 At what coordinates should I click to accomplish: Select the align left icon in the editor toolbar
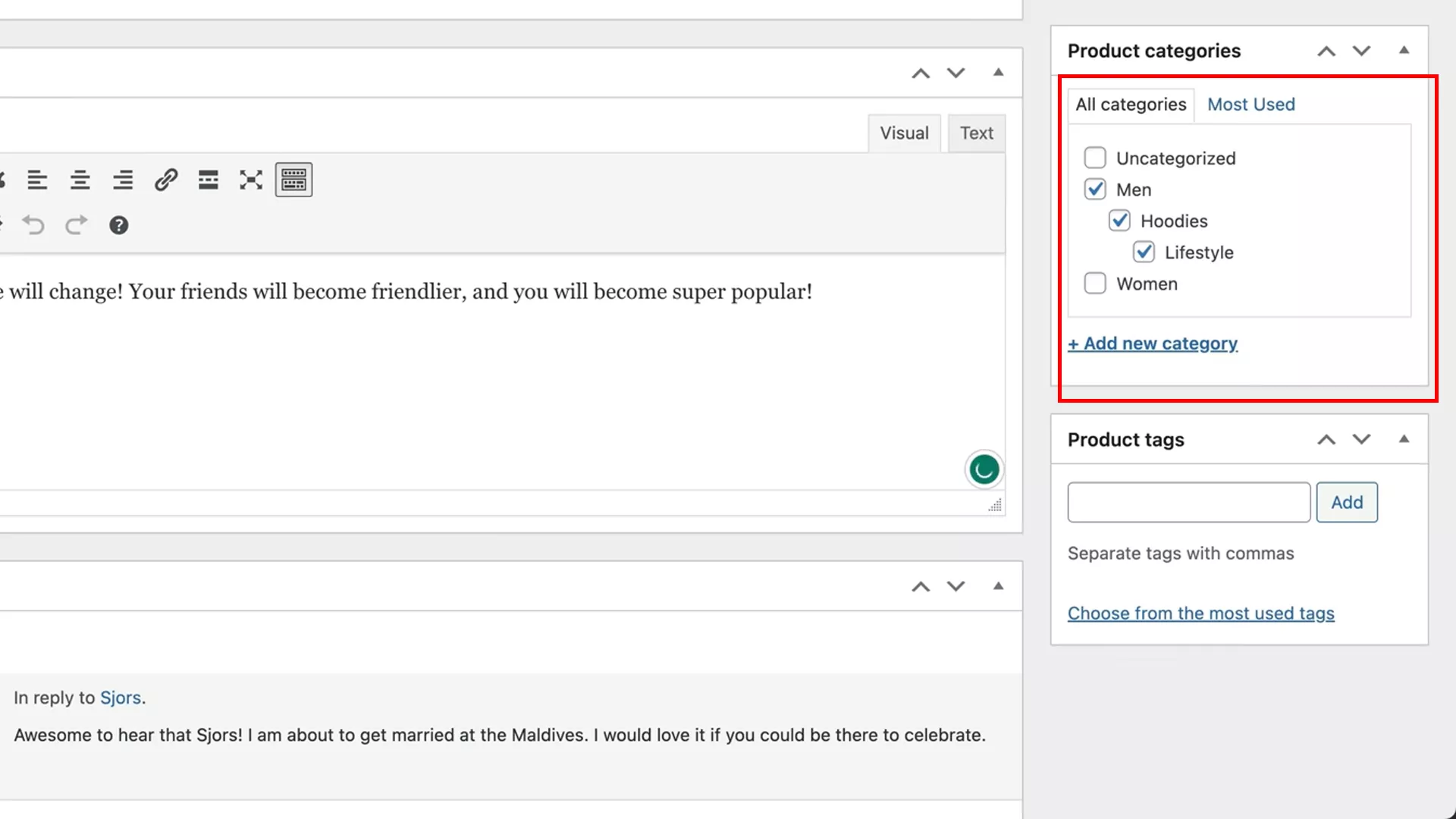coord(37,180)
